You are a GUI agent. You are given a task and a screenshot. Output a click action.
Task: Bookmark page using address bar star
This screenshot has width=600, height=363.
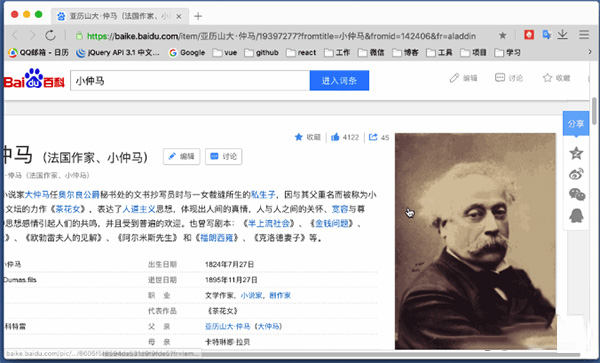pos(502,36)
